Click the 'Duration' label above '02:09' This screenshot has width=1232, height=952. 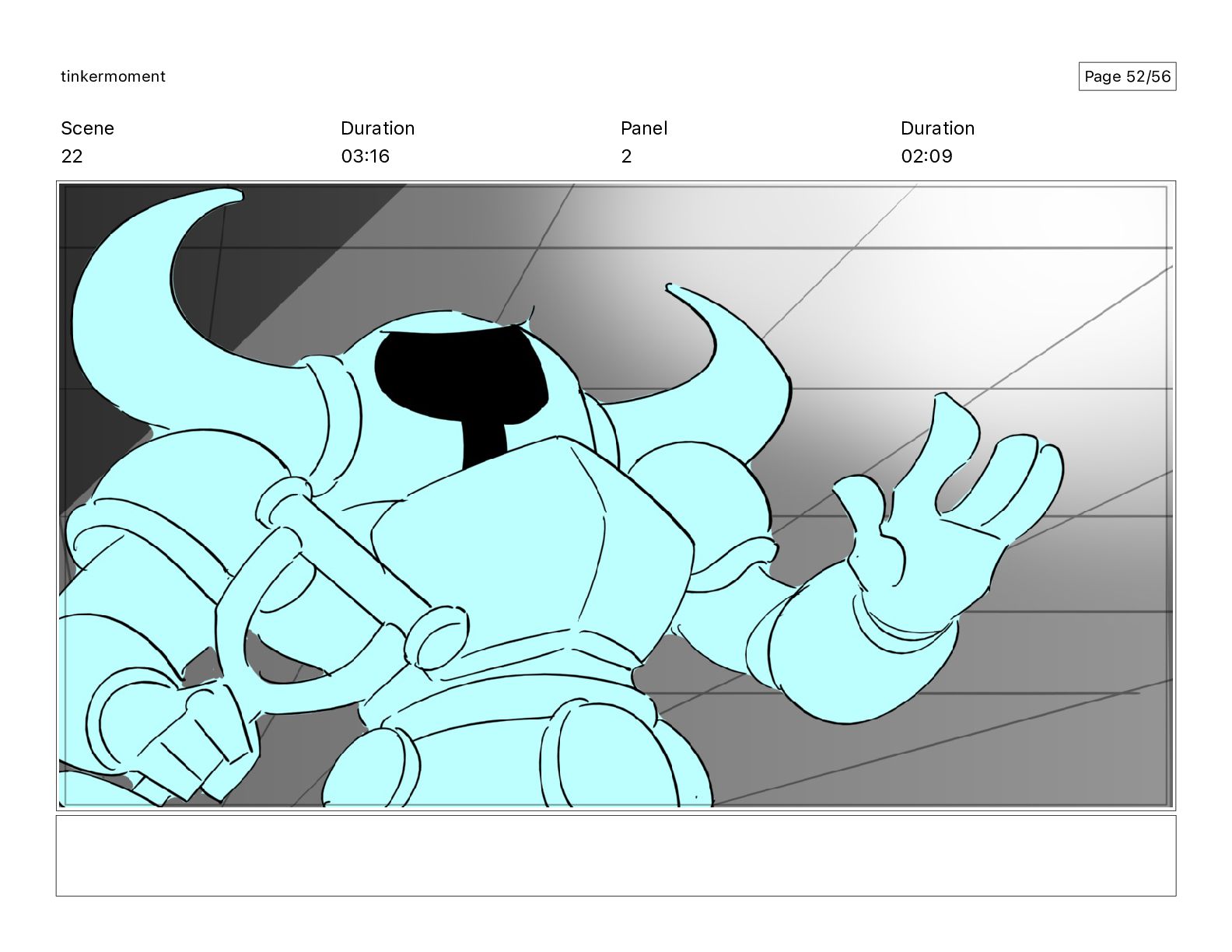(938, 128)
